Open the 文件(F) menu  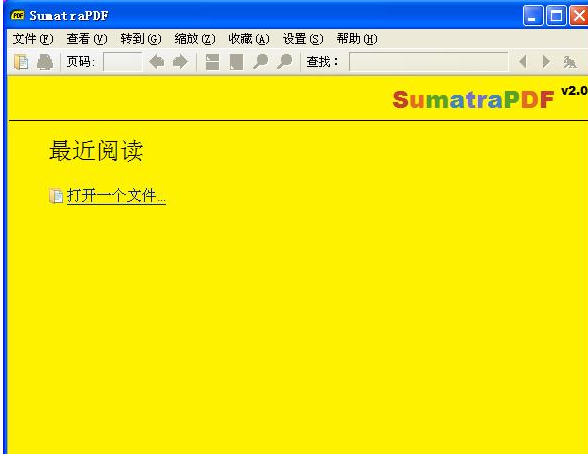[x=33, y=39]
